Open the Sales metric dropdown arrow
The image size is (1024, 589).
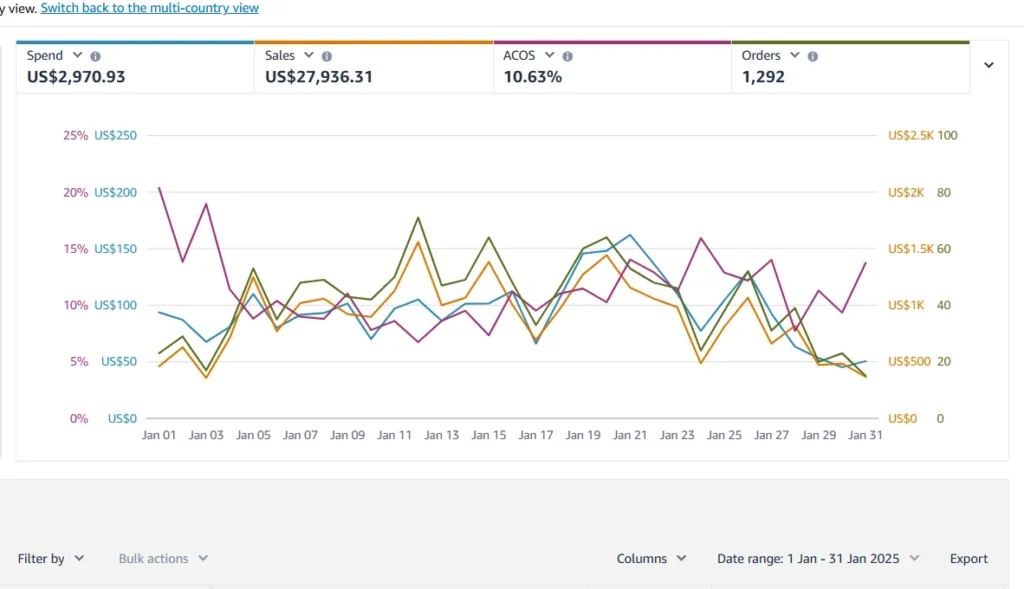pyautogui.click(x=309, y=56)
